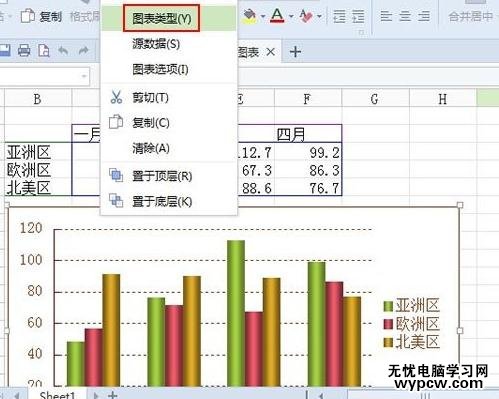Open the Name Box dropdown arrow
The image size is (499, 399).
point(84,76)
